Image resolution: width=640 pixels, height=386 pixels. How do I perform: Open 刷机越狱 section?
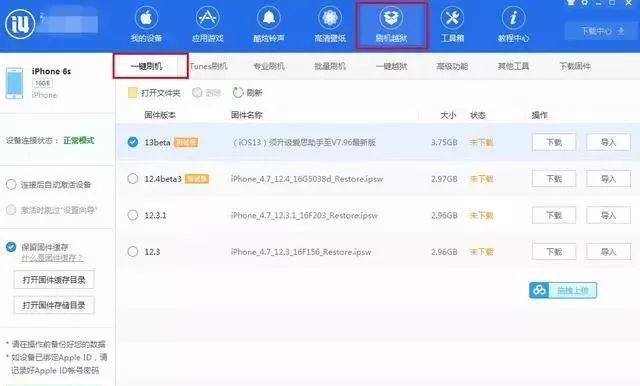(x=391, y=25)
